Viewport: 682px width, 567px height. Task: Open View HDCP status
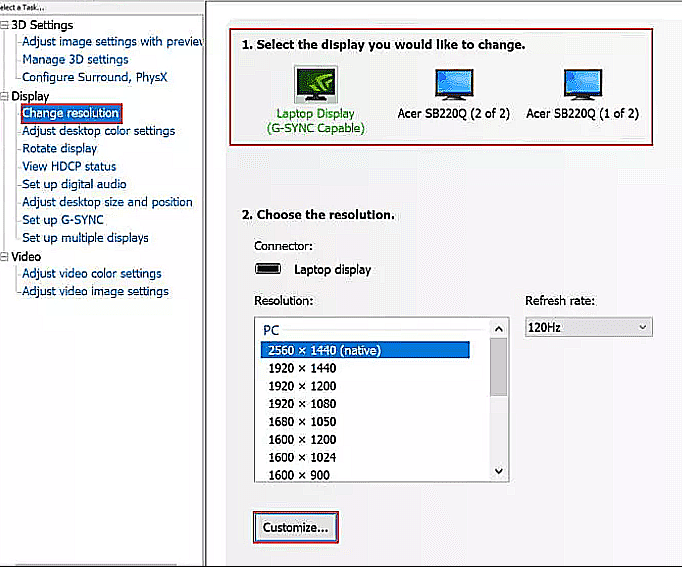[69, 167]
